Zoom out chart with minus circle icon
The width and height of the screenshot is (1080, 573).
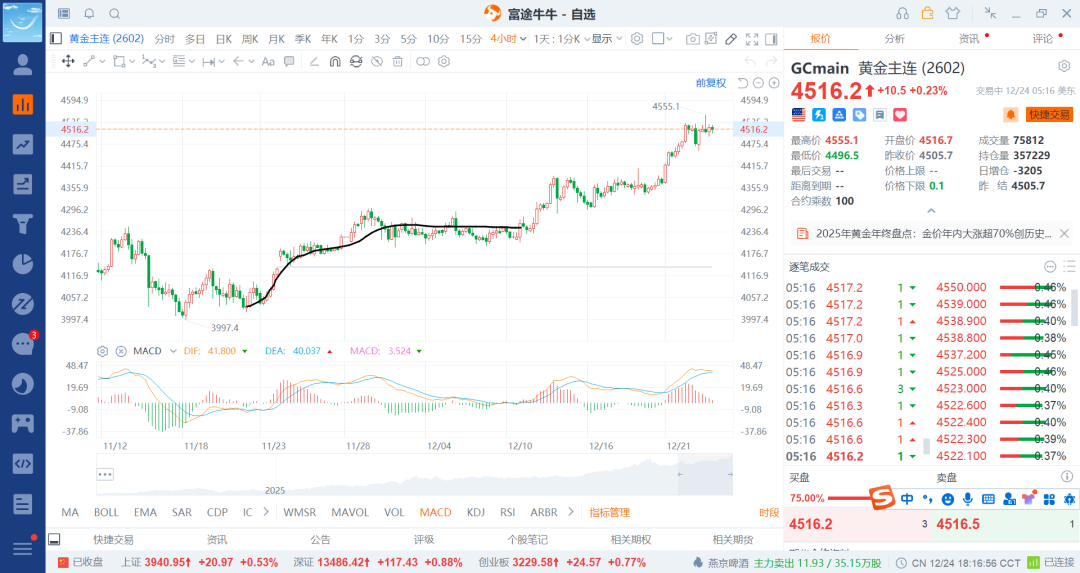[758, 83]
